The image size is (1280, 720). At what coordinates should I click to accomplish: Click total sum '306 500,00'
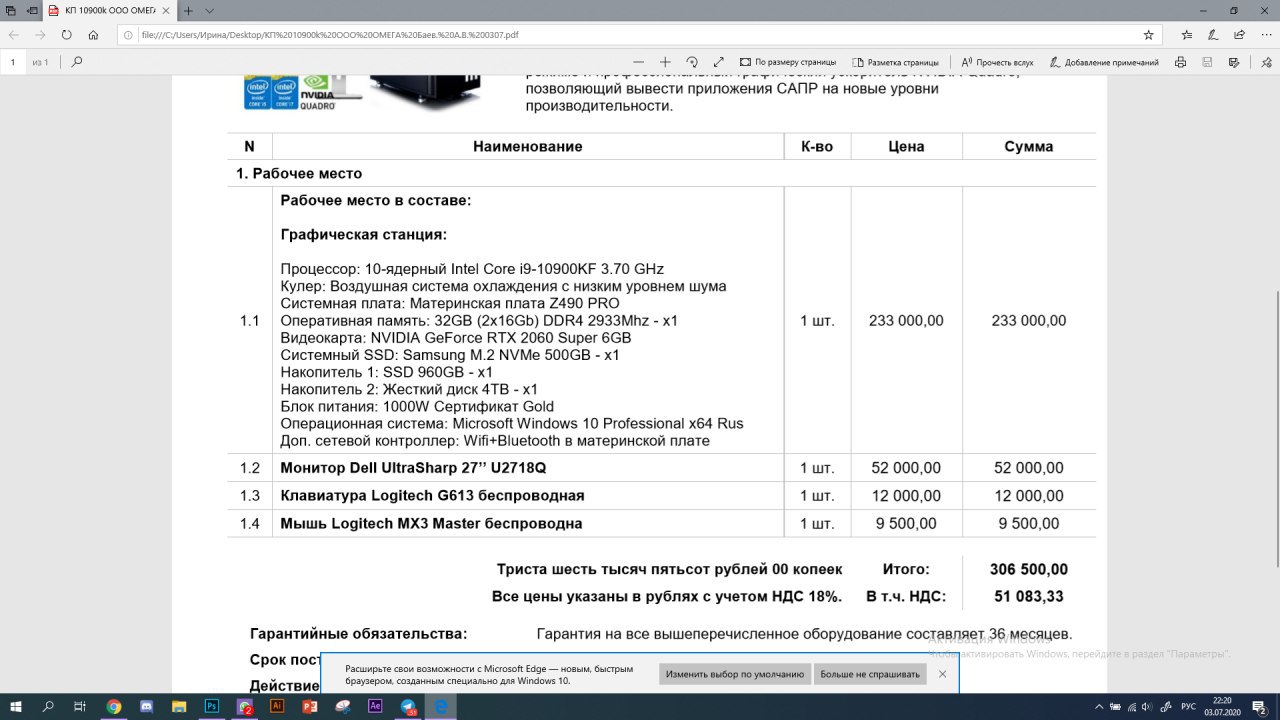coord(1029,569)
